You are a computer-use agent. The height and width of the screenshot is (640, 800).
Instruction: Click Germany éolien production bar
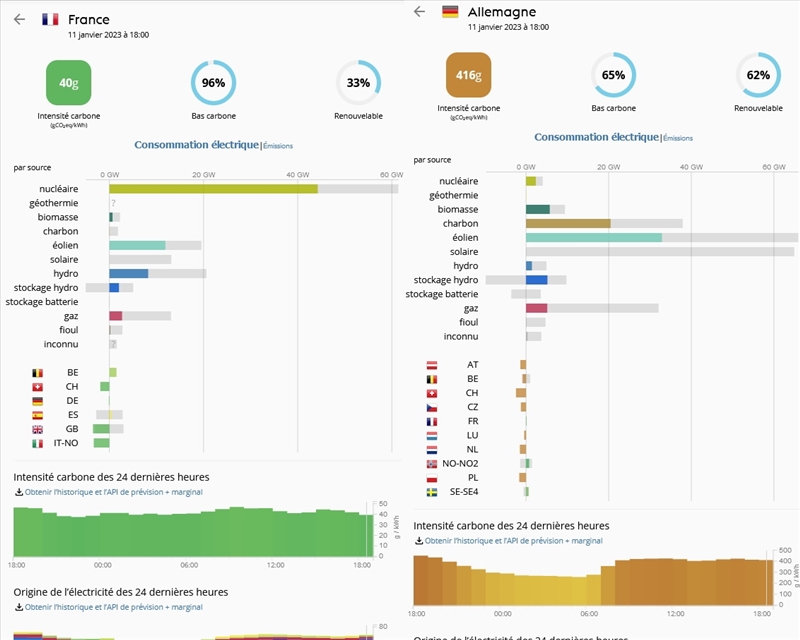(594, 237)
